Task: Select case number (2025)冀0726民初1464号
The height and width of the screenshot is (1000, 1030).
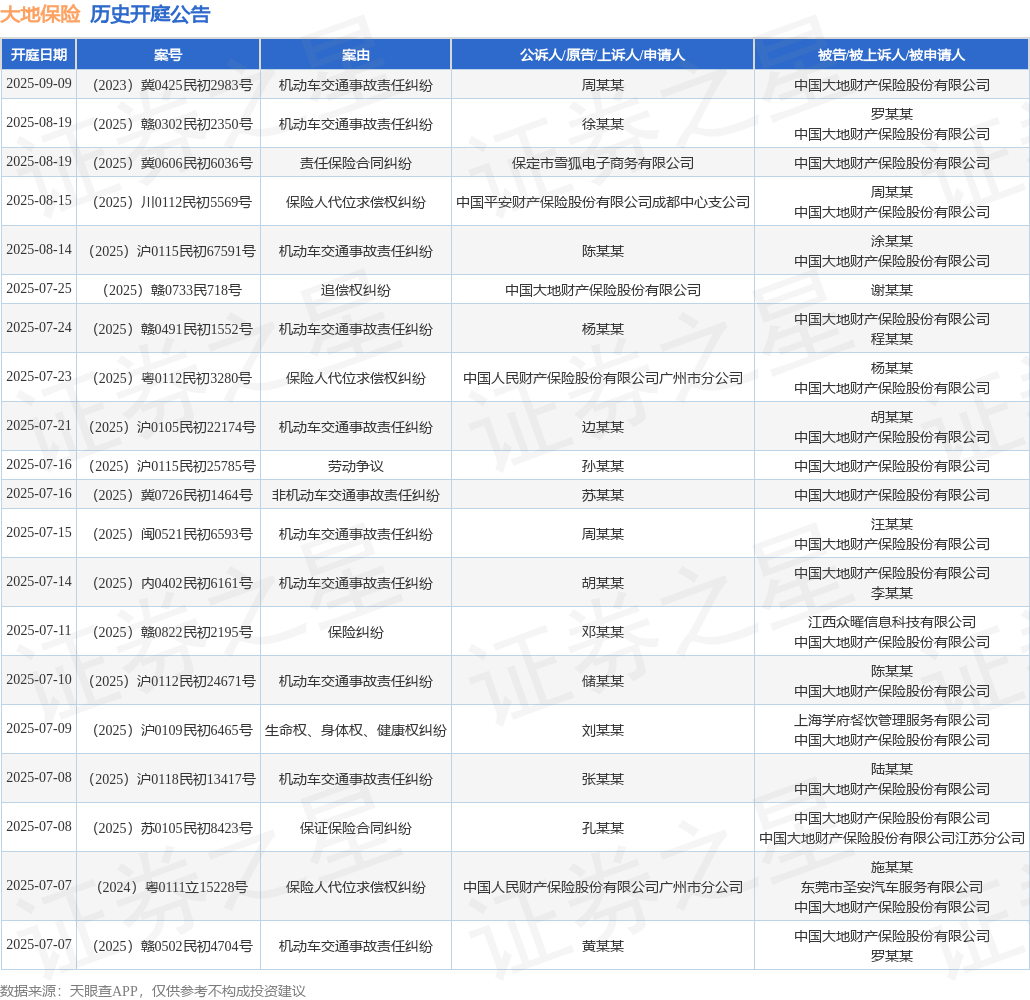Action: [x=168, y=495]
